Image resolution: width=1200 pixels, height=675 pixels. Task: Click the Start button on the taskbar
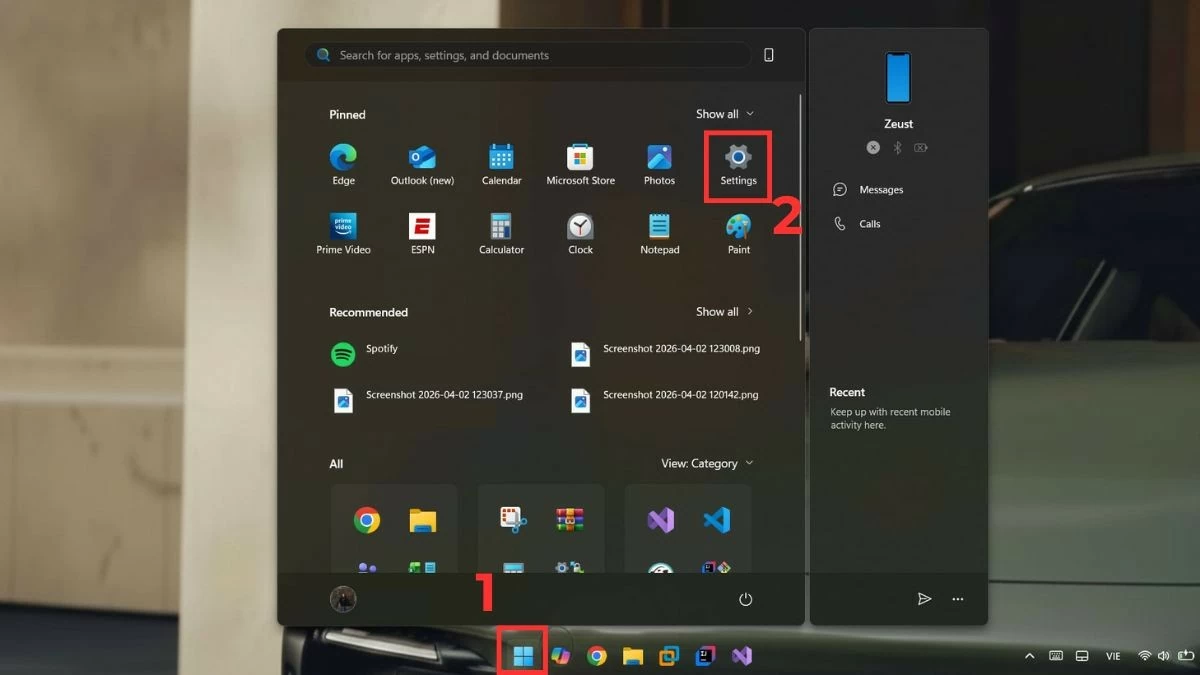[523, 656]
